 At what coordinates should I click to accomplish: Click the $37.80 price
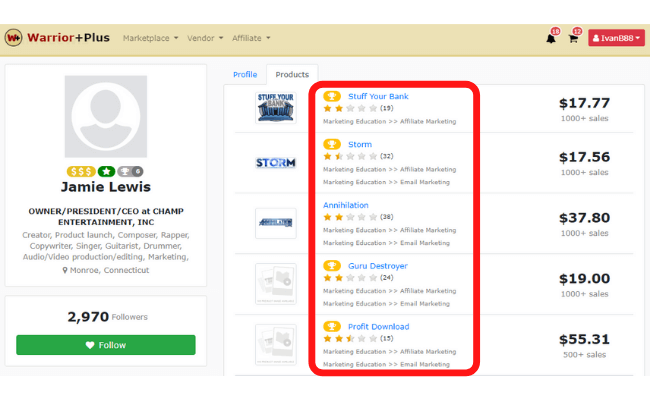pos(585,218)
